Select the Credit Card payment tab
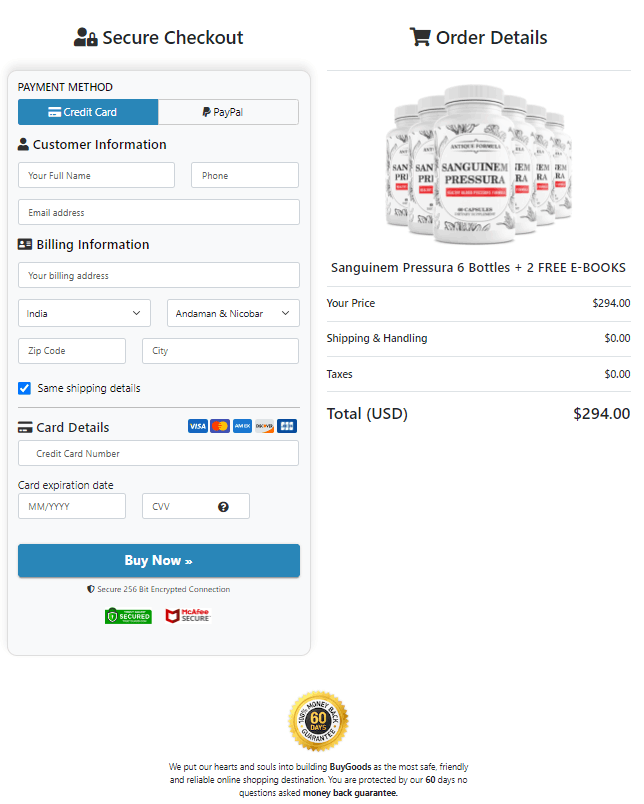Image resolution: width=644 pixels, height=804 pixels. tap(88, 112)
